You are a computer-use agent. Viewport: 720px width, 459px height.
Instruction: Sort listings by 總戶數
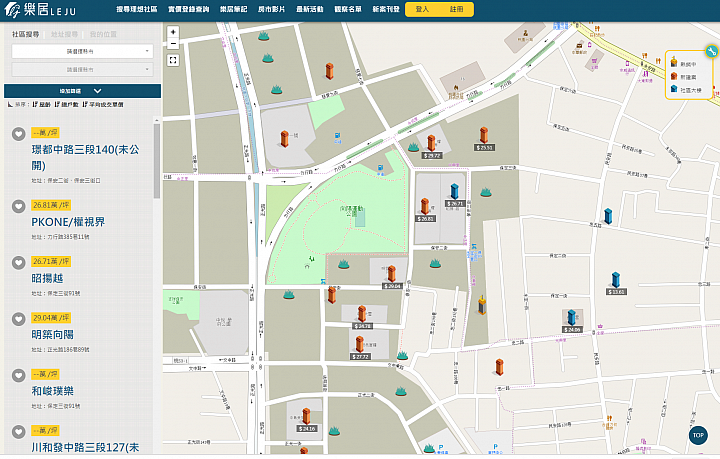(x=67, y=105)
